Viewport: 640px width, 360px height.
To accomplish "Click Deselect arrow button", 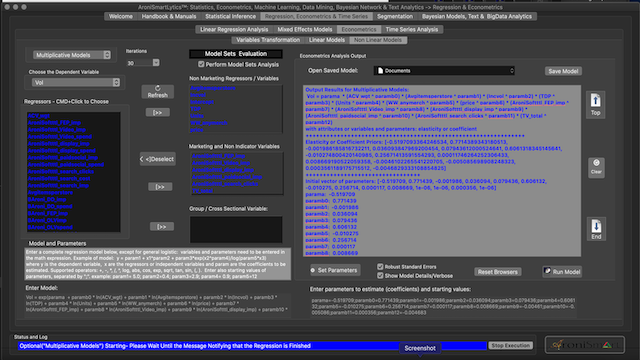I will click(158, 159).
